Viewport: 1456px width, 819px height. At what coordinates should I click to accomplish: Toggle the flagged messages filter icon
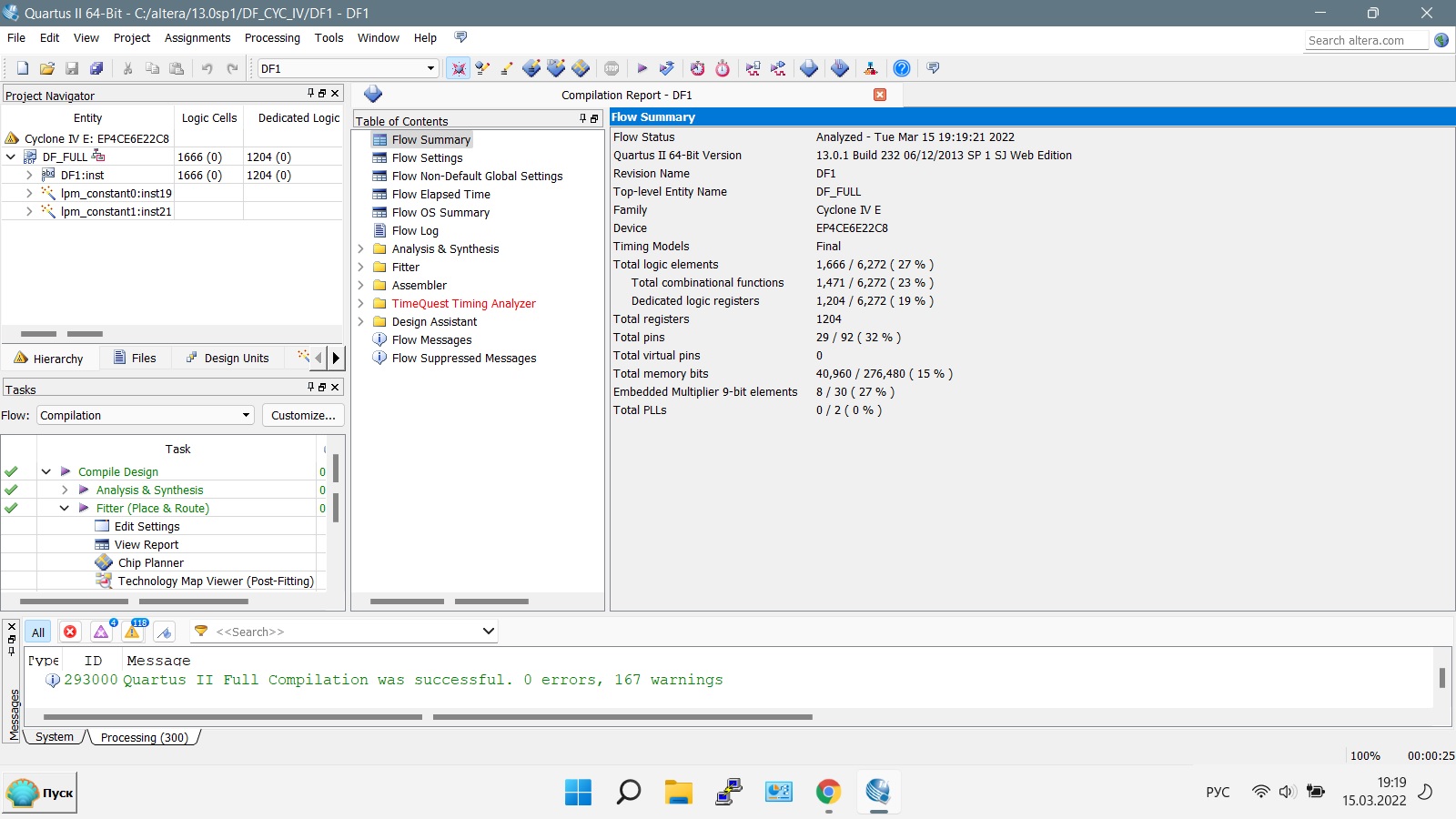pyautogui.click(x=165, y=632)
